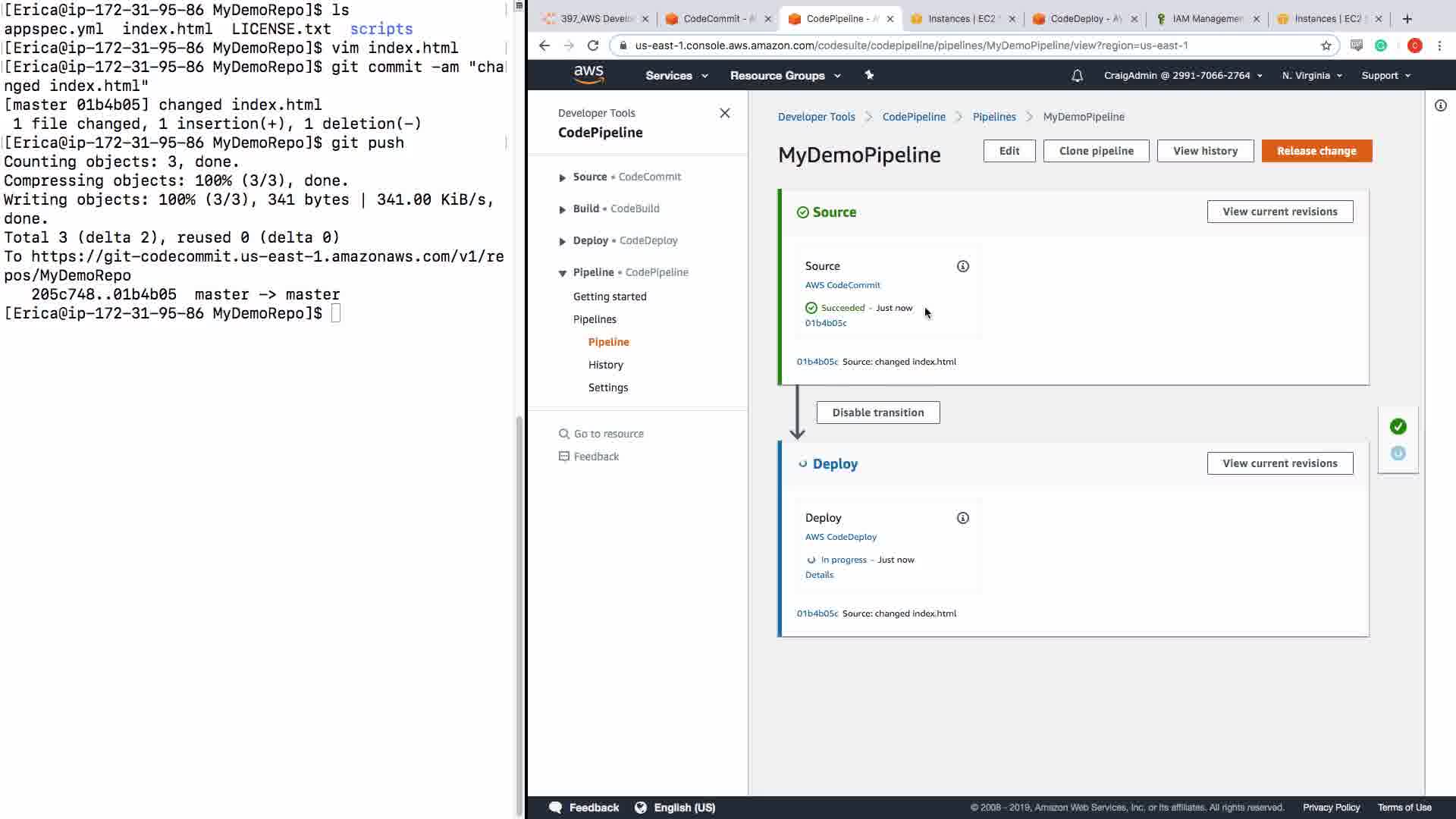
Task: Open the N. Virginia region dropdown
Action: coord(1311,76)
